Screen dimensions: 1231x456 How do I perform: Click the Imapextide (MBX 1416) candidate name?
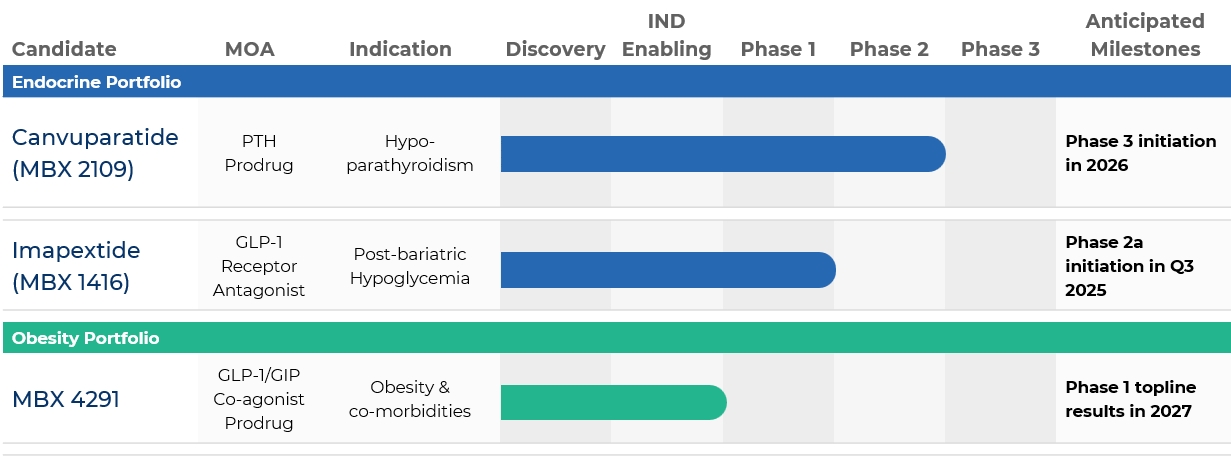click(x=76, y=266)
